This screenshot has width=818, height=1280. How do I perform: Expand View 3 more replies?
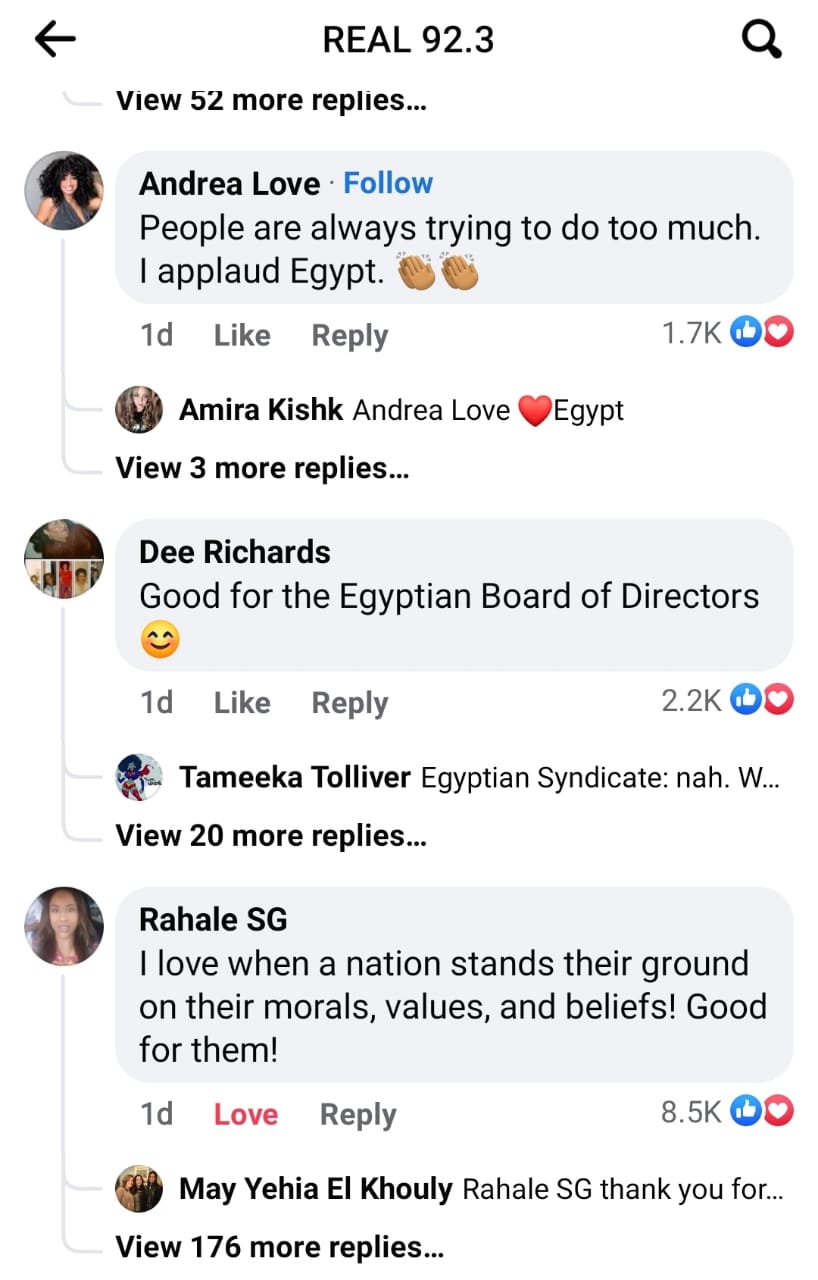point(262,467)
